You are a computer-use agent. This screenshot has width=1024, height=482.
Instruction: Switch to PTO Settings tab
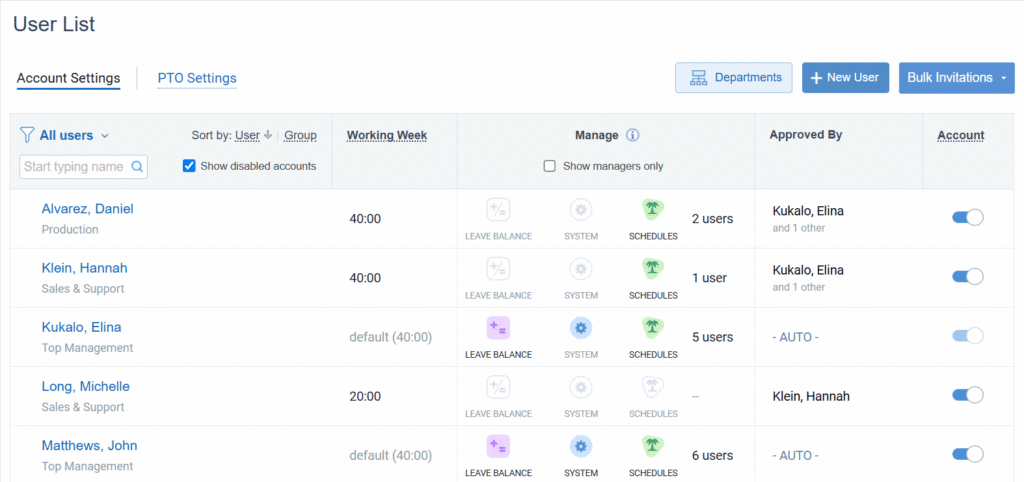pyautogui.click(x=197, y=78)
